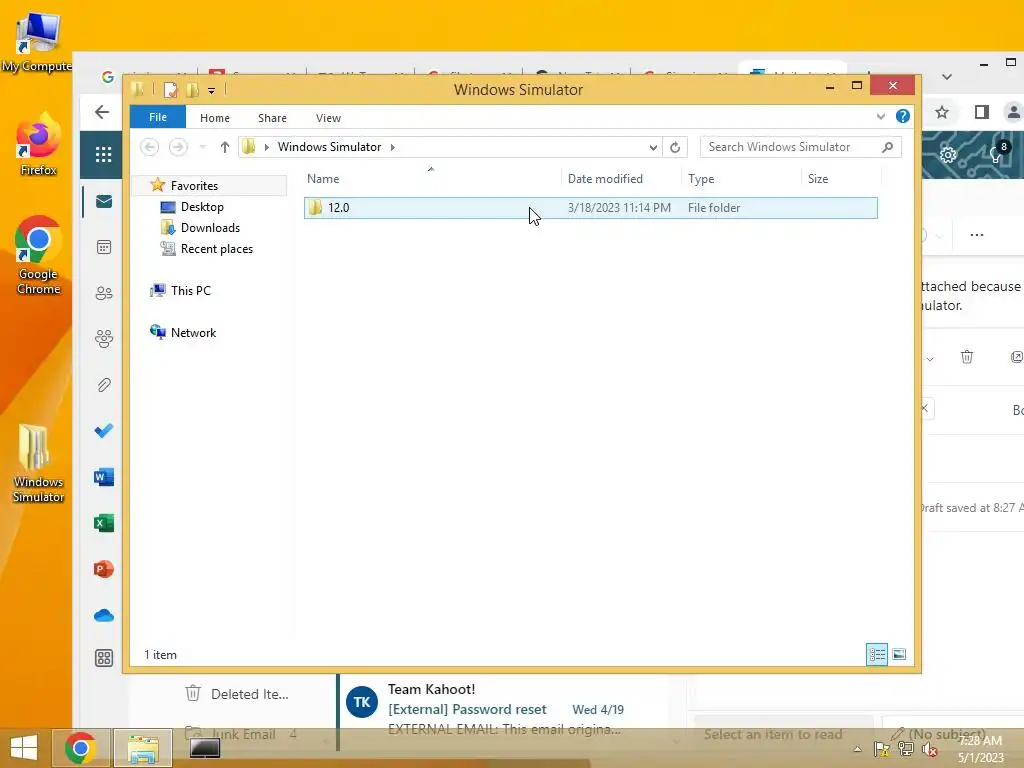Screen dimensions: 1024x768
Task: Open Chrome tab search dropdown
Action: tap(947, 76)
